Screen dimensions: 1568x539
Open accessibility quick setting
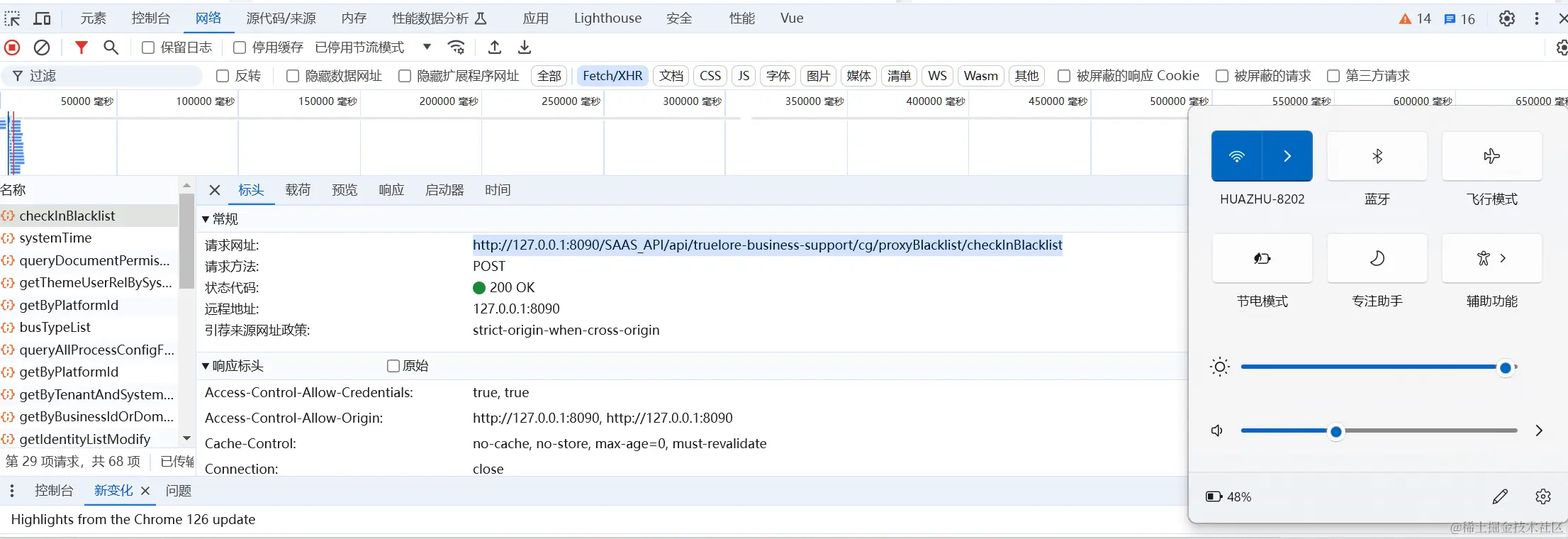pyautogui.click(x=1492, y=258)
